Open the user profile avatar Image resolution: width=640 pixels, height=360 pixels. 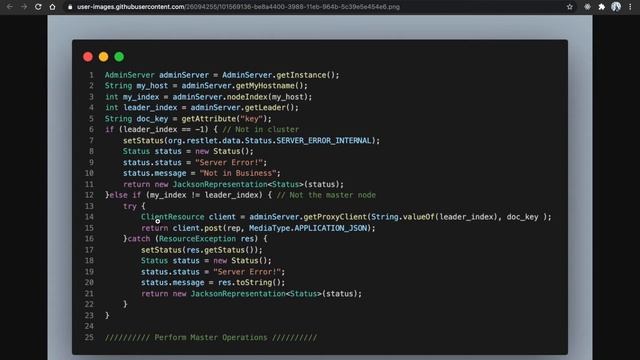tap(616, 7)
